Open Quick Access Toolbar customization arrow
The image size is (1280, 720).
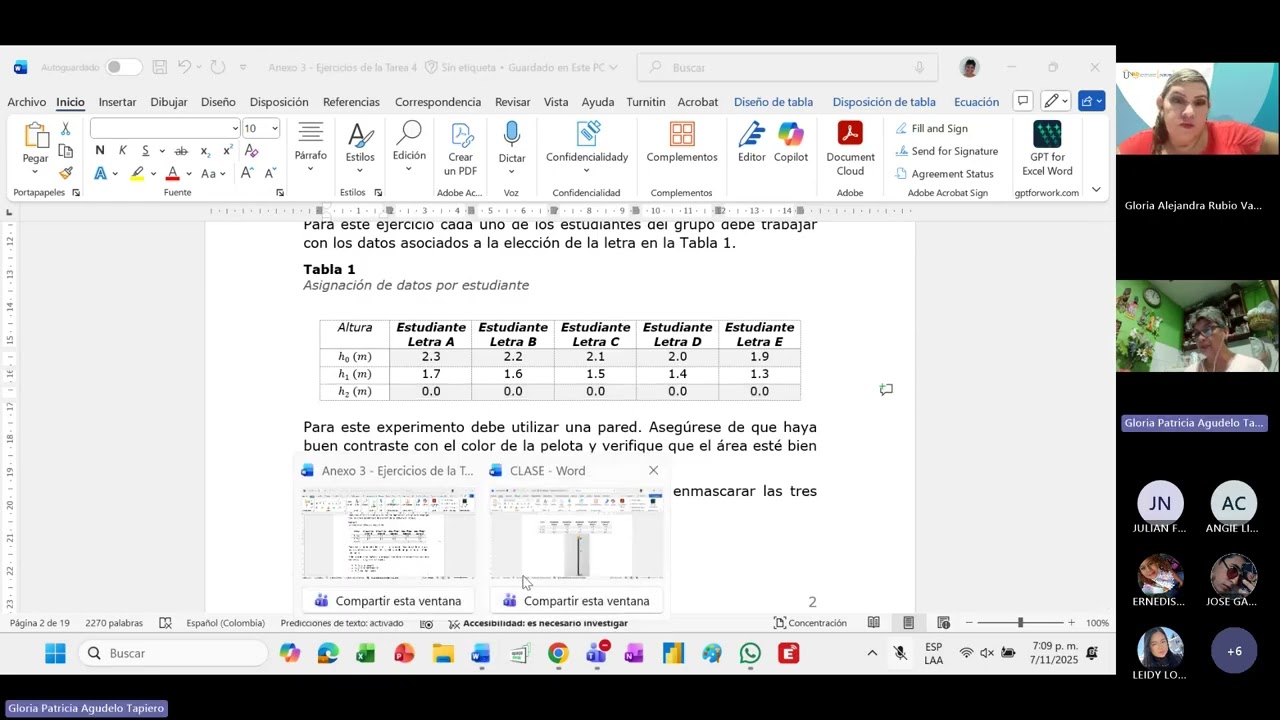[243, 67]
